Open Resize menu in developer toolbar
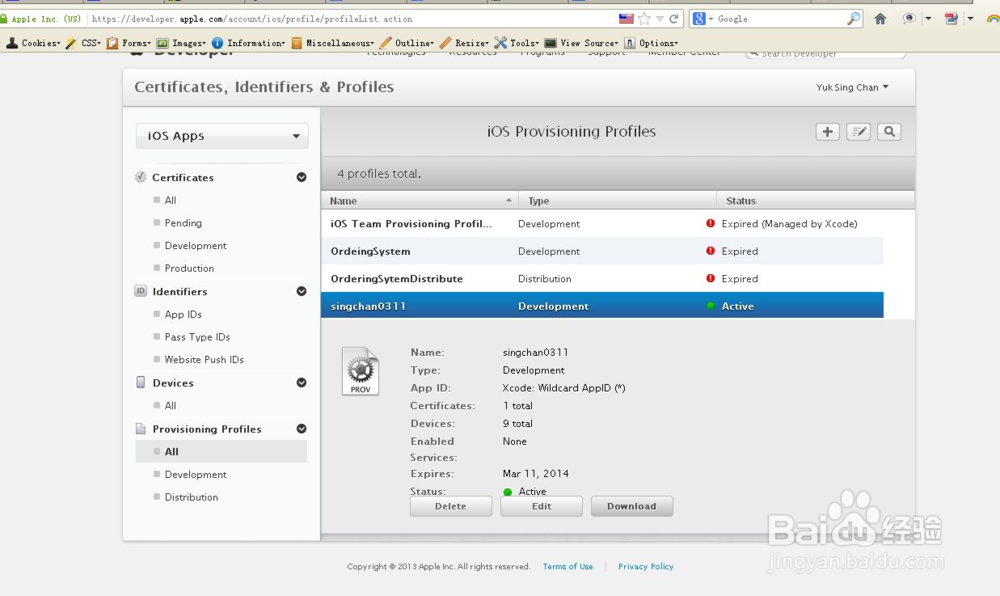1000x596 pixels. 464,43
